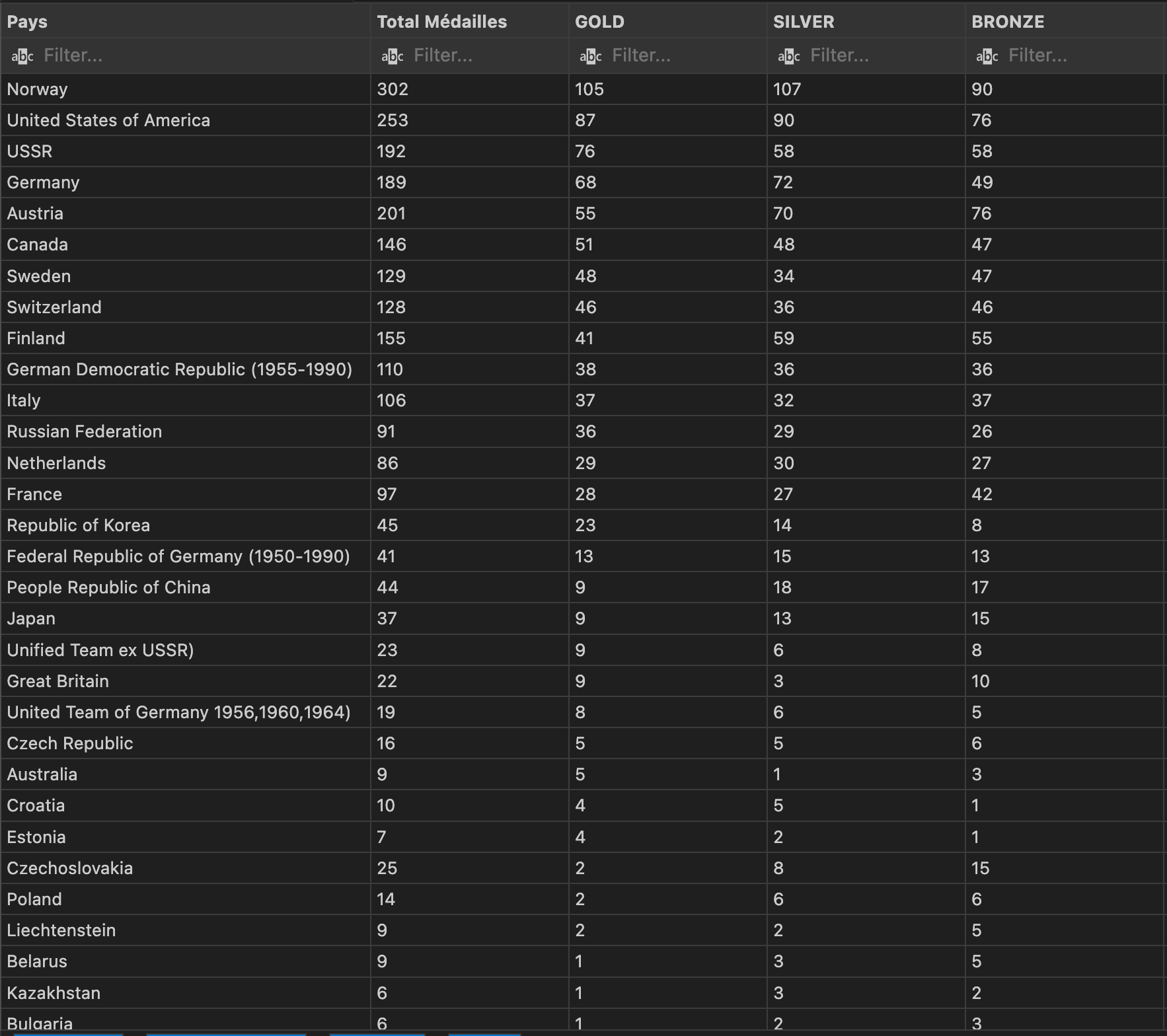Sort by the Pays column header
Viewport: 1167px width, 1036px height.
point(185,22)
